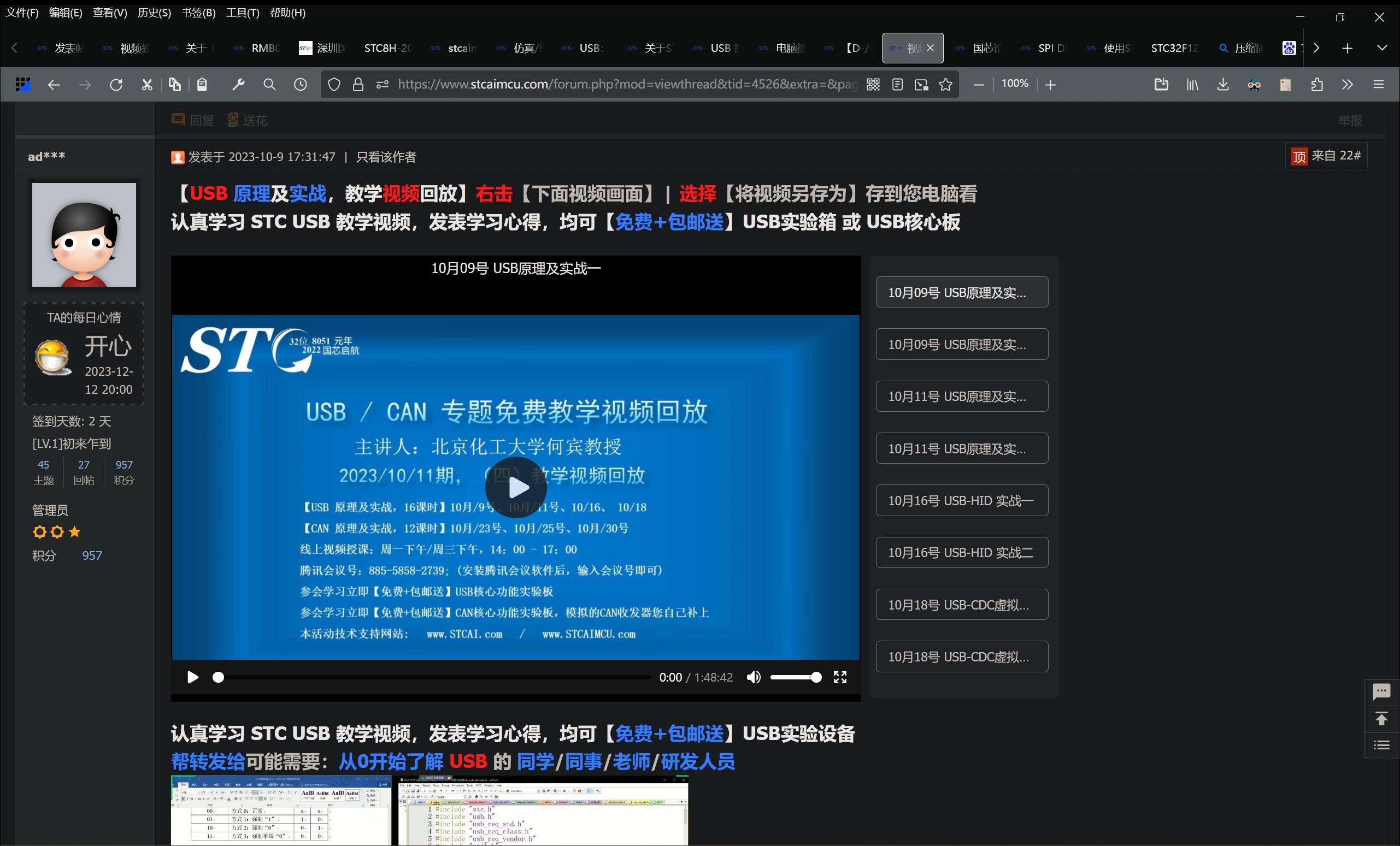Open the 文件(F) menu
The image size is (1400, 846).
coord(22,13)
